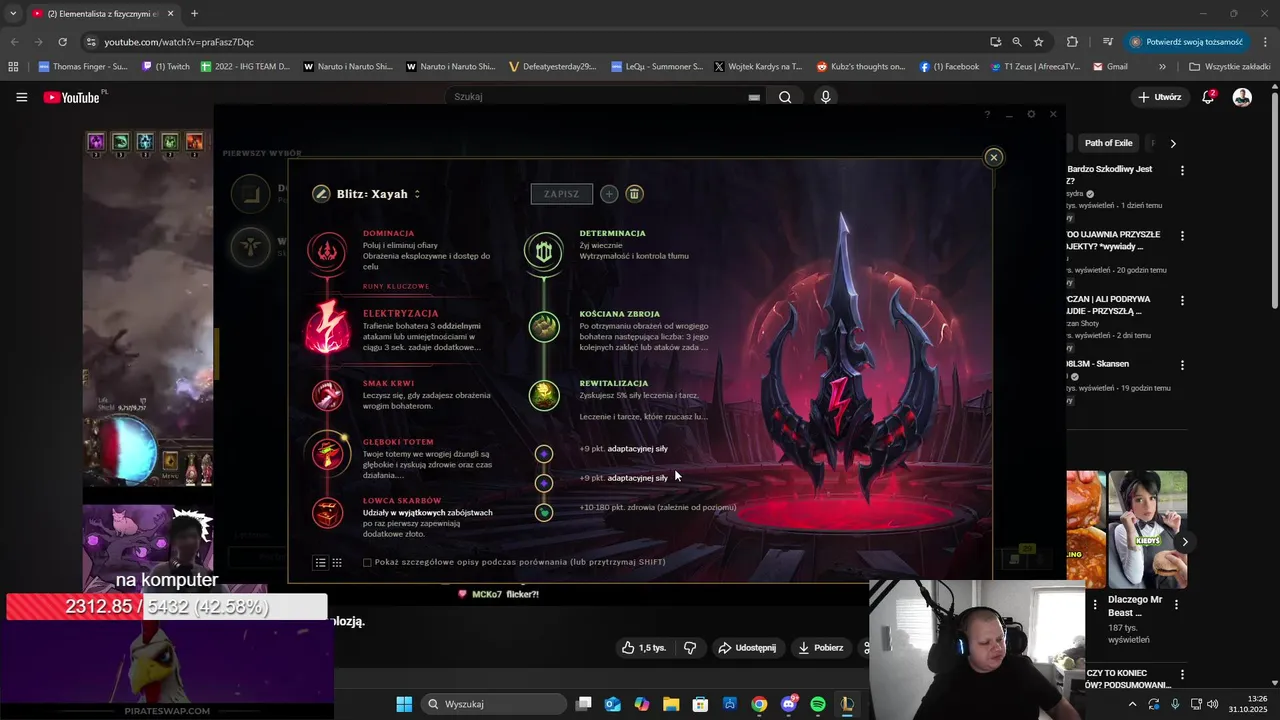Open options for Przyszłe Projekty video

tap(1182, 236)
